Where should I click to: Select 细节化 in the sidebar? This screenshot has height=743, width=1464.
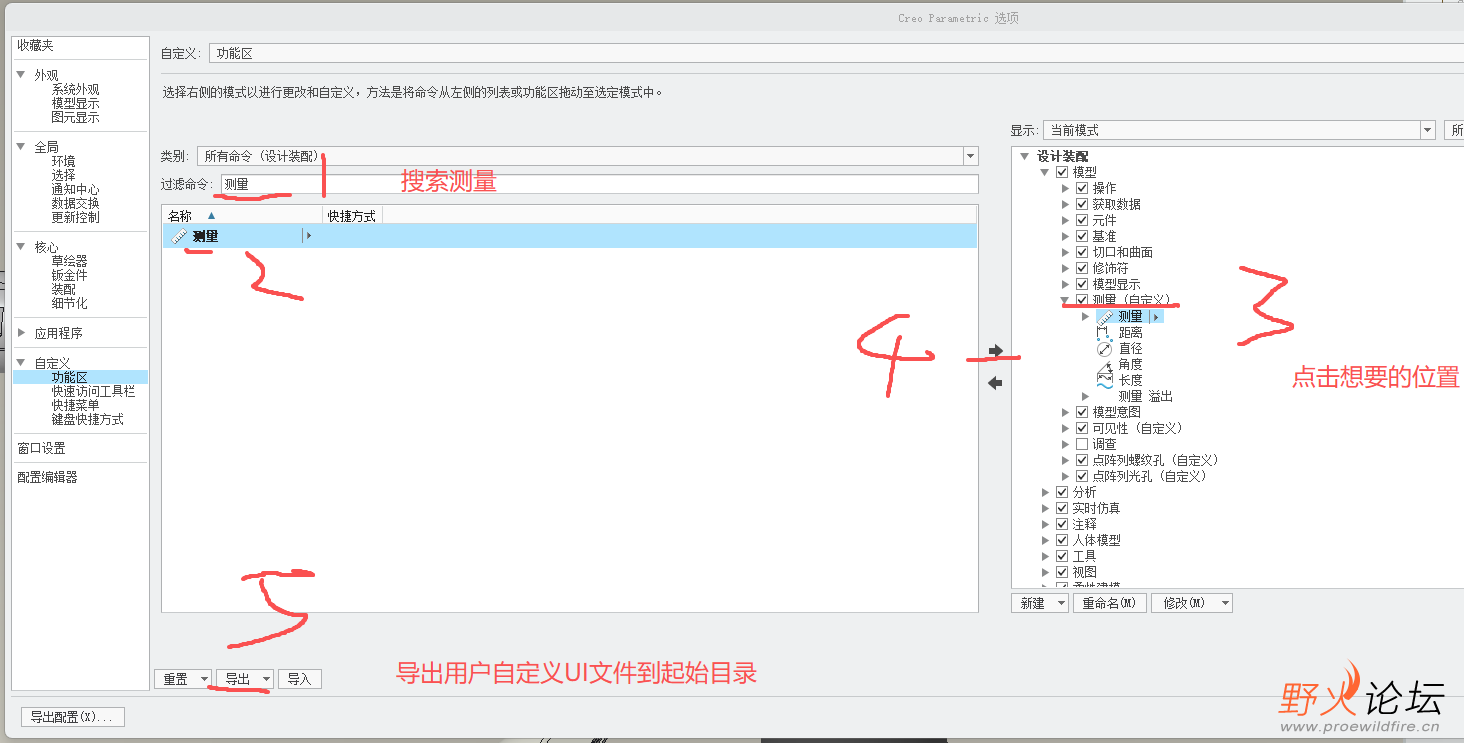coord(69,303)
